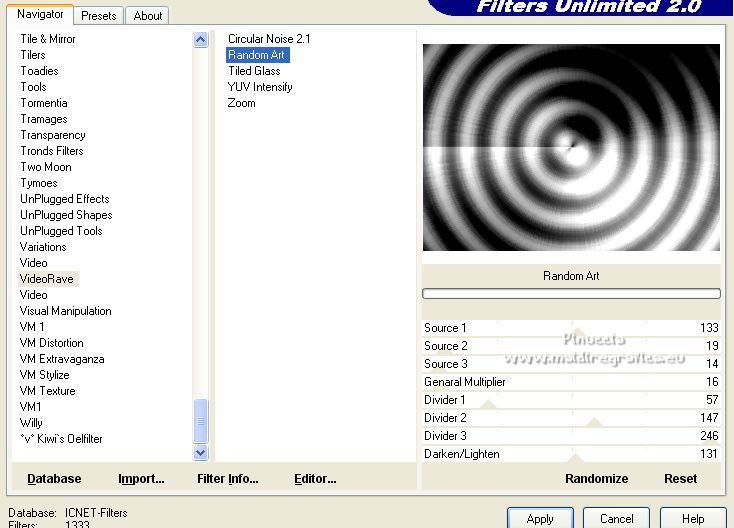Choose the Tiled Glass filter
Screen dimensions: 734x528
pyautogui.click(x=254, y=71)
